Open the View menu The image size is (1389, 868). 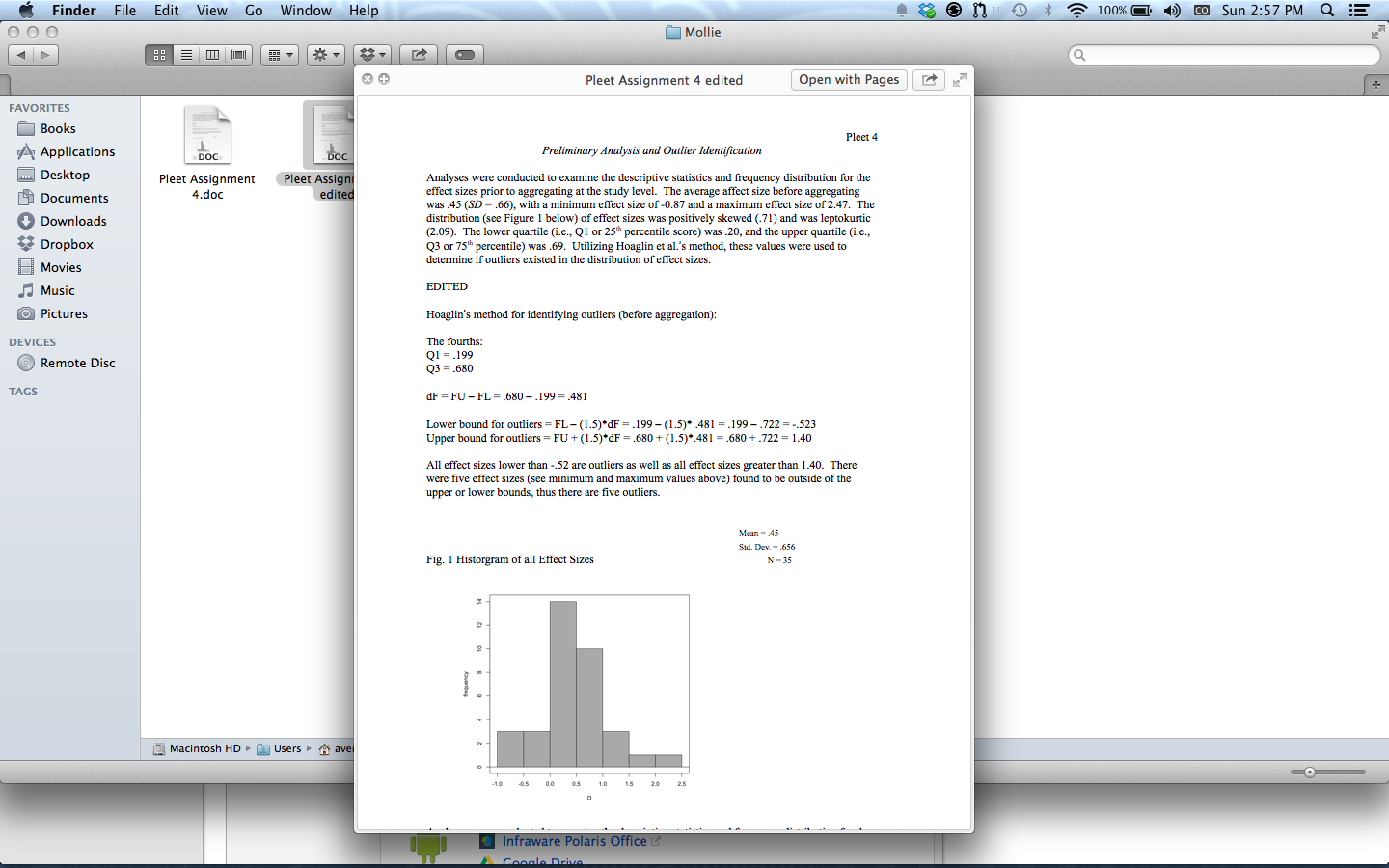click(x=211, y=11)
